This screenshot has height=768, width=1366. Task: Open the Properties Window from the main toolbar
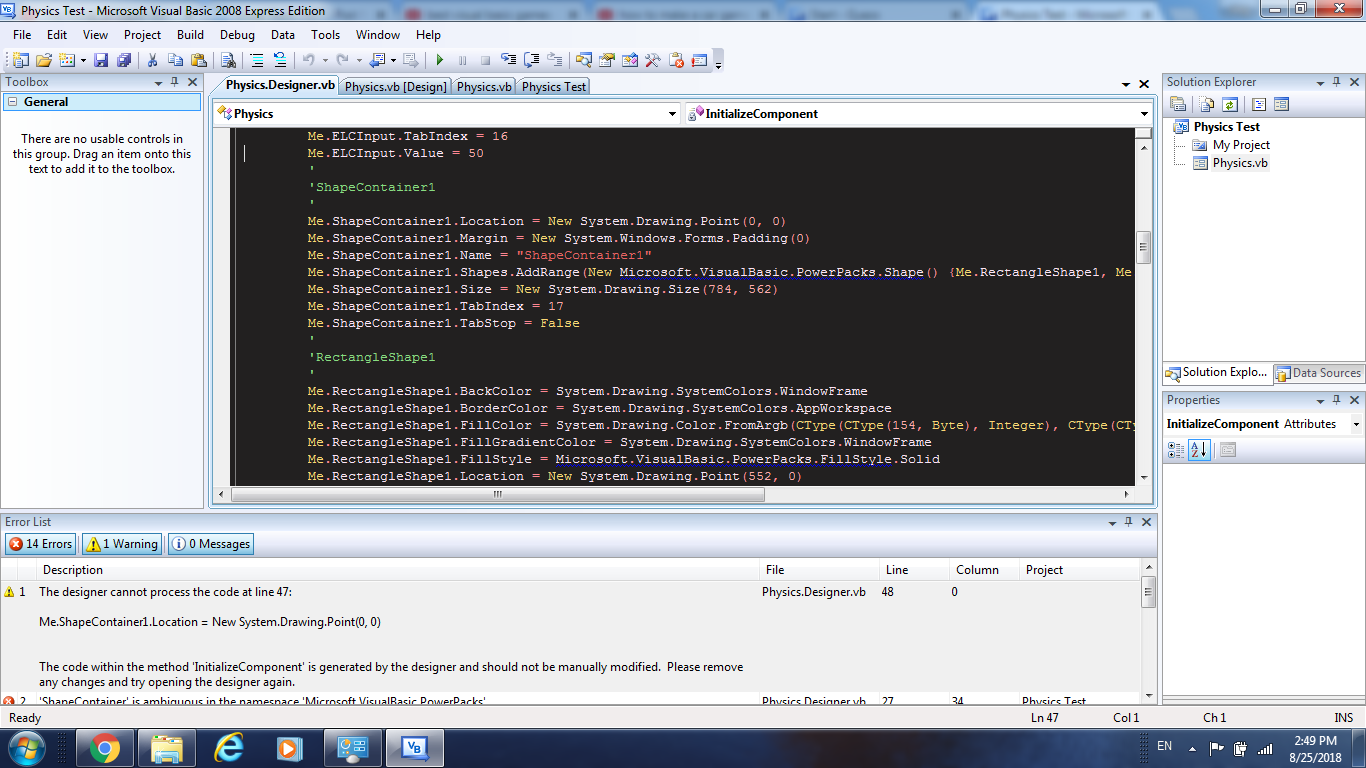[607, 60]
